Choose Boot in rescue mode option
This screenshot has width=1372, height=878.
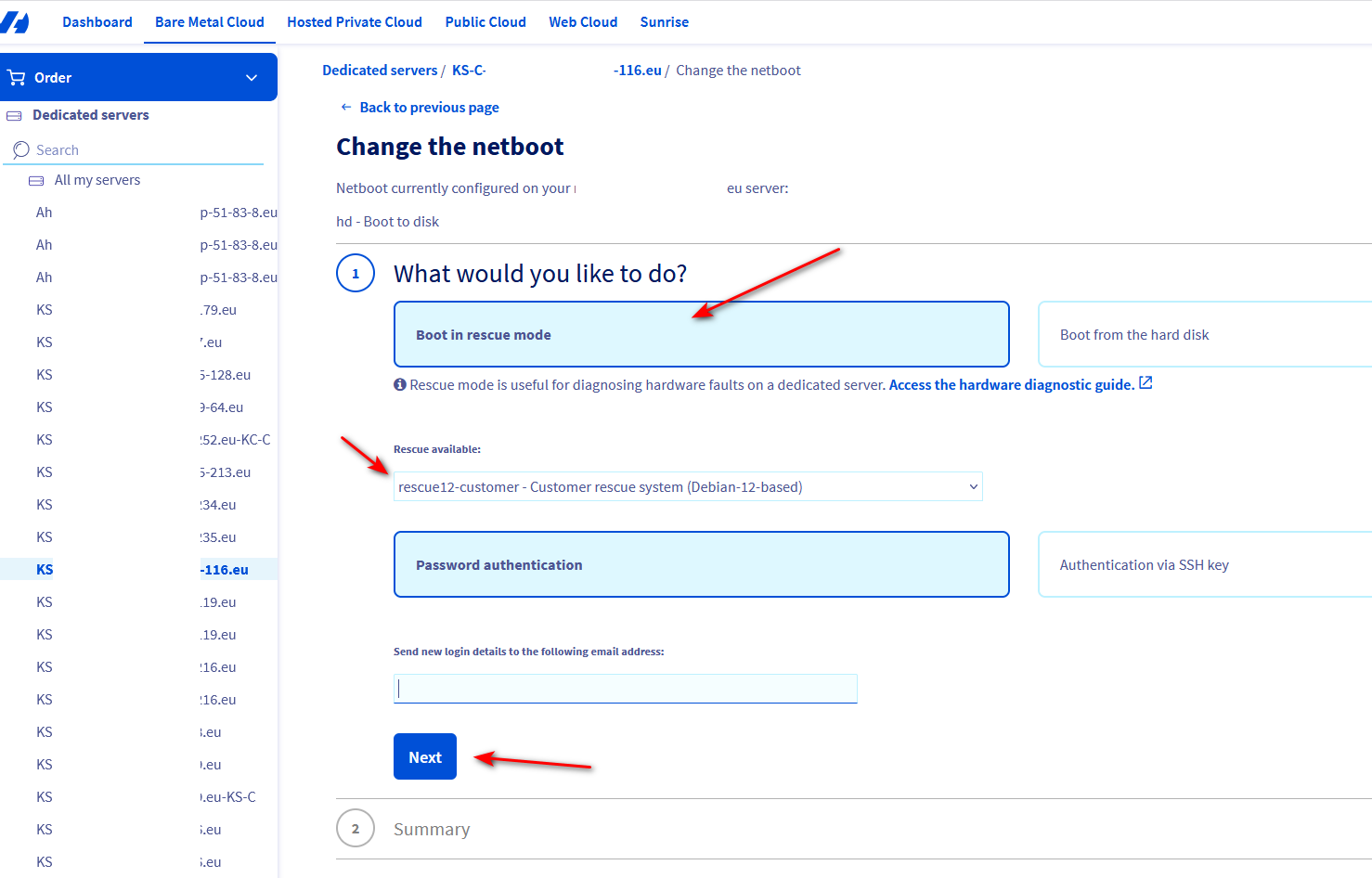click(702, 334)
